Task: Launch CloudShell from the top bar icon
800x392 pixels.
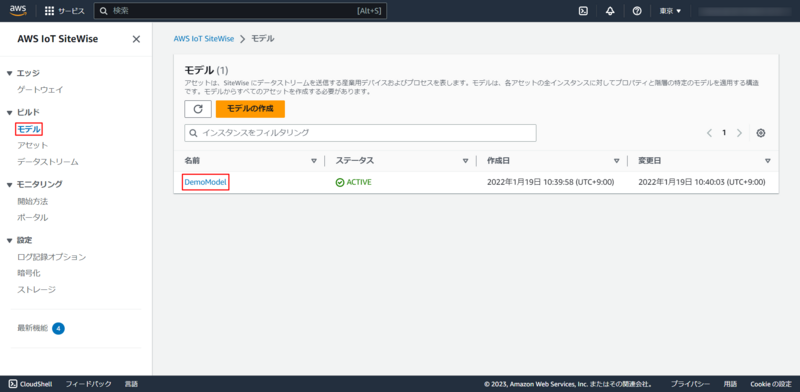Action: [583, 11]
